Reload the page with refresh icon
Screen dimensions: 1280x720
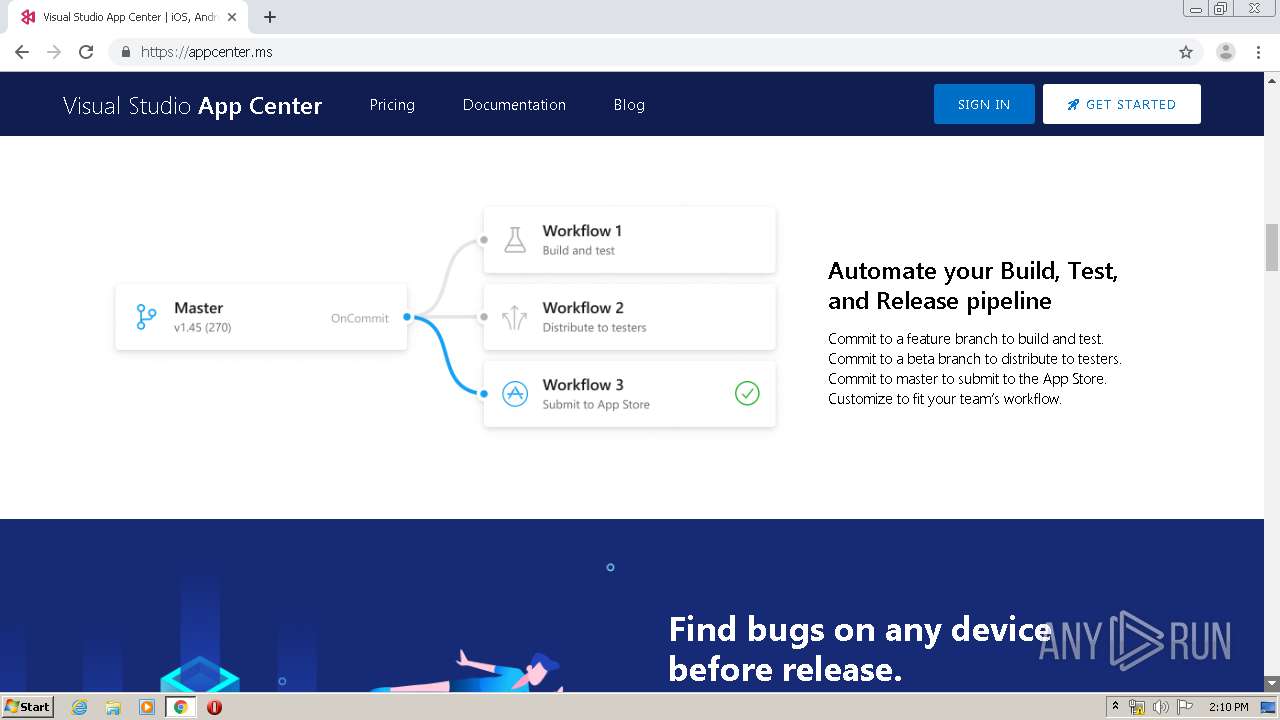pyautogui.click(x=86, y=52)
